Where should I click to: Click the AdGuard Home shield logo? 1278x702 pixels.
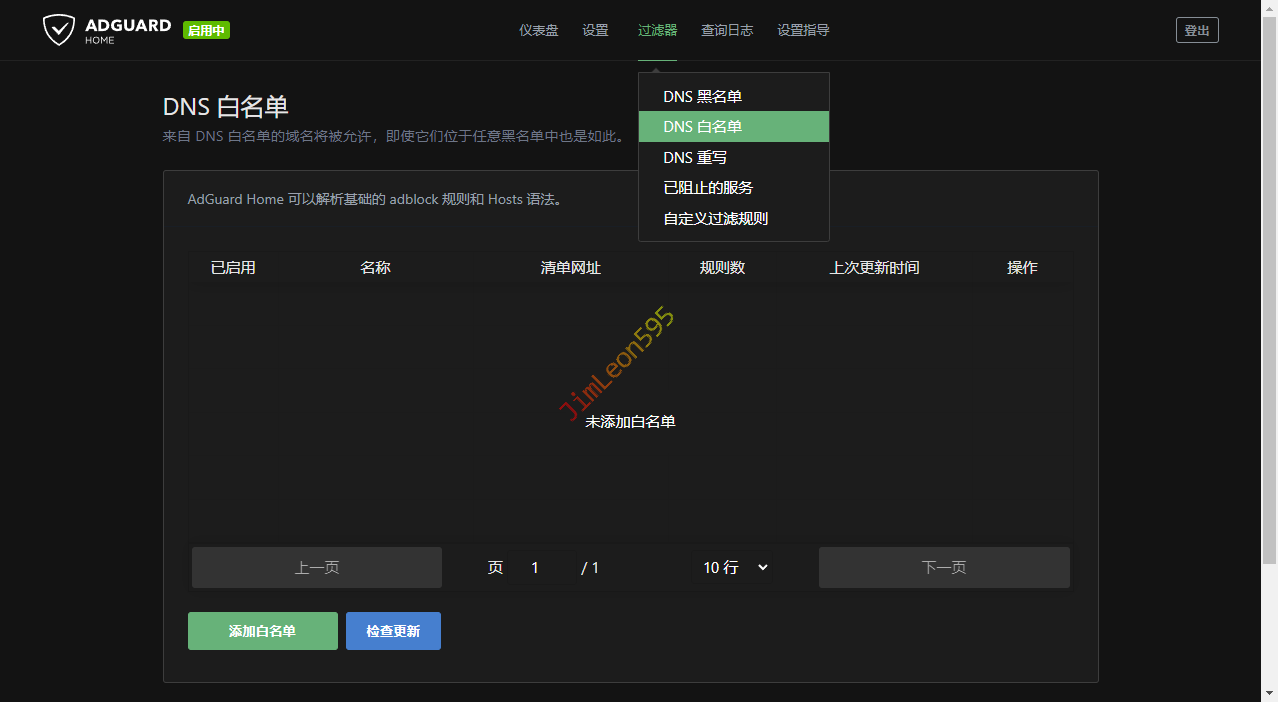click(x=59, y=30)
